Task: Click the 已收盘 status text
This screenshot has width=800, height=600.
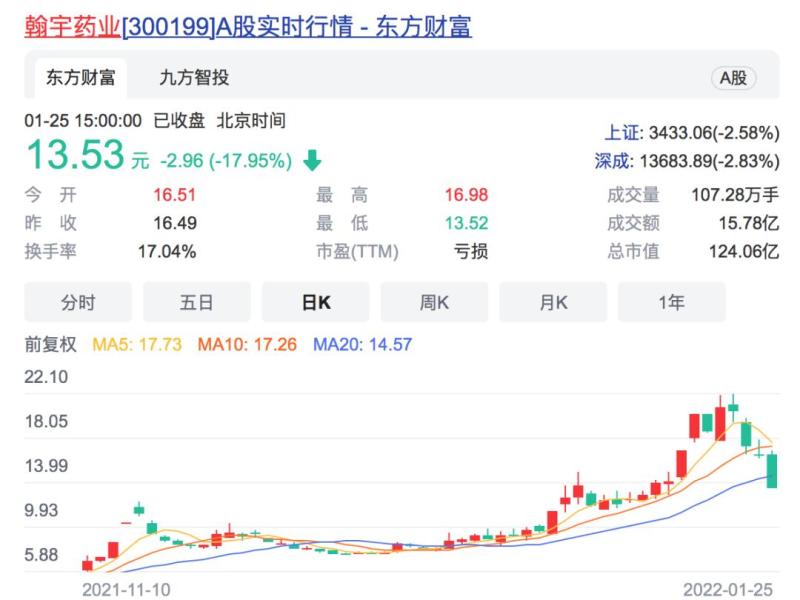Action: tap(179, 121)
